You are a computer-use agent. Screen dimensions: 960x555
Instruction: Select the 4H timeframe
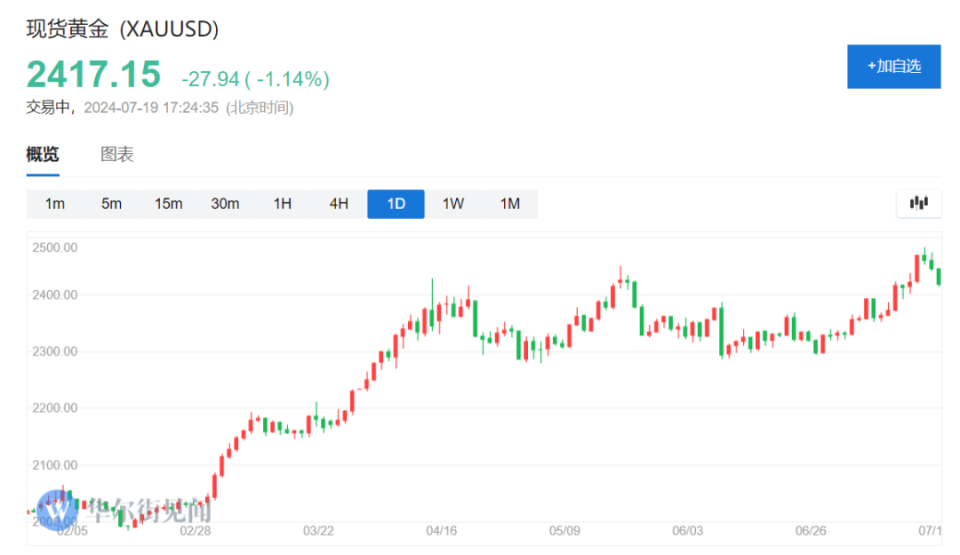tap(339, 204)
